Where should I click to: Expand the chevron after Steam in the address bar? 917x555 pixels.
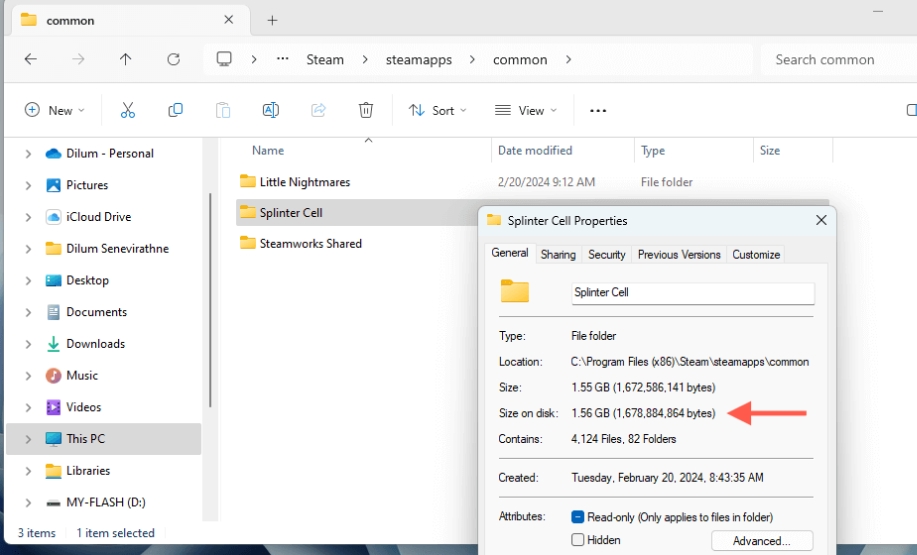tap(365, 59)
